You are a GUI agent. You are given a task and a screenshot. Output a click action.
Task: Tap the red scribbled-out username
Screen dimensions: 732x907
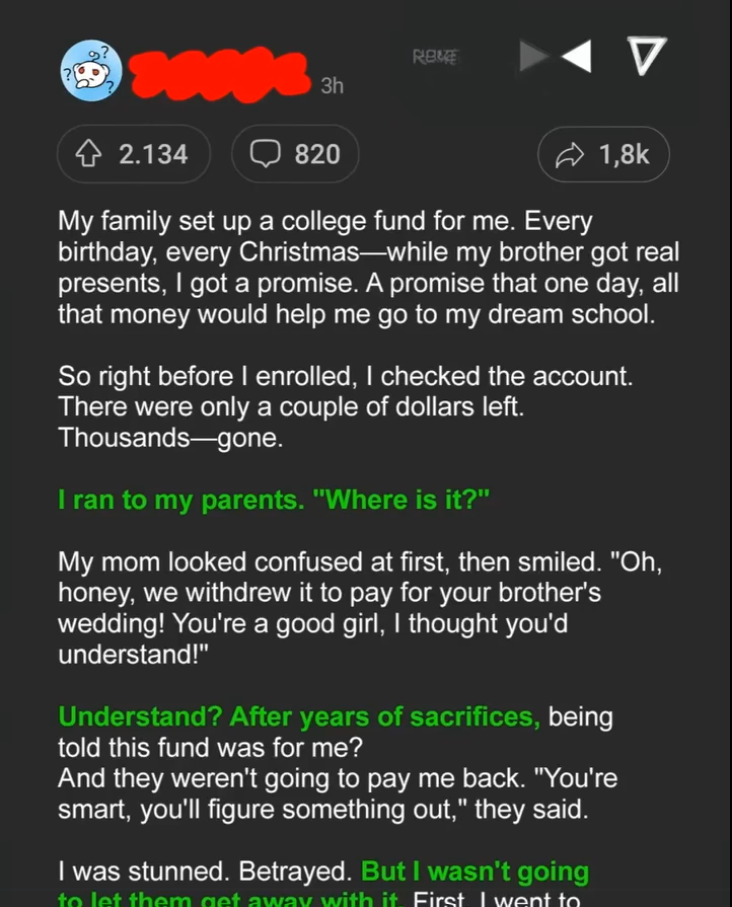[219, 75]
